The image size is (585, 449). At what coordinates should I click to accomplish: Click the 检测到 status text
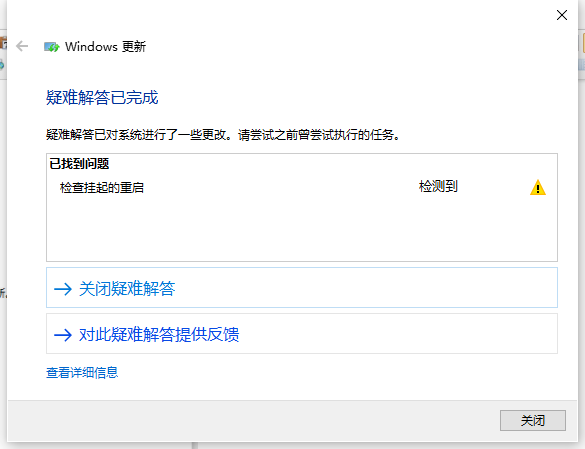coord(438,186)
